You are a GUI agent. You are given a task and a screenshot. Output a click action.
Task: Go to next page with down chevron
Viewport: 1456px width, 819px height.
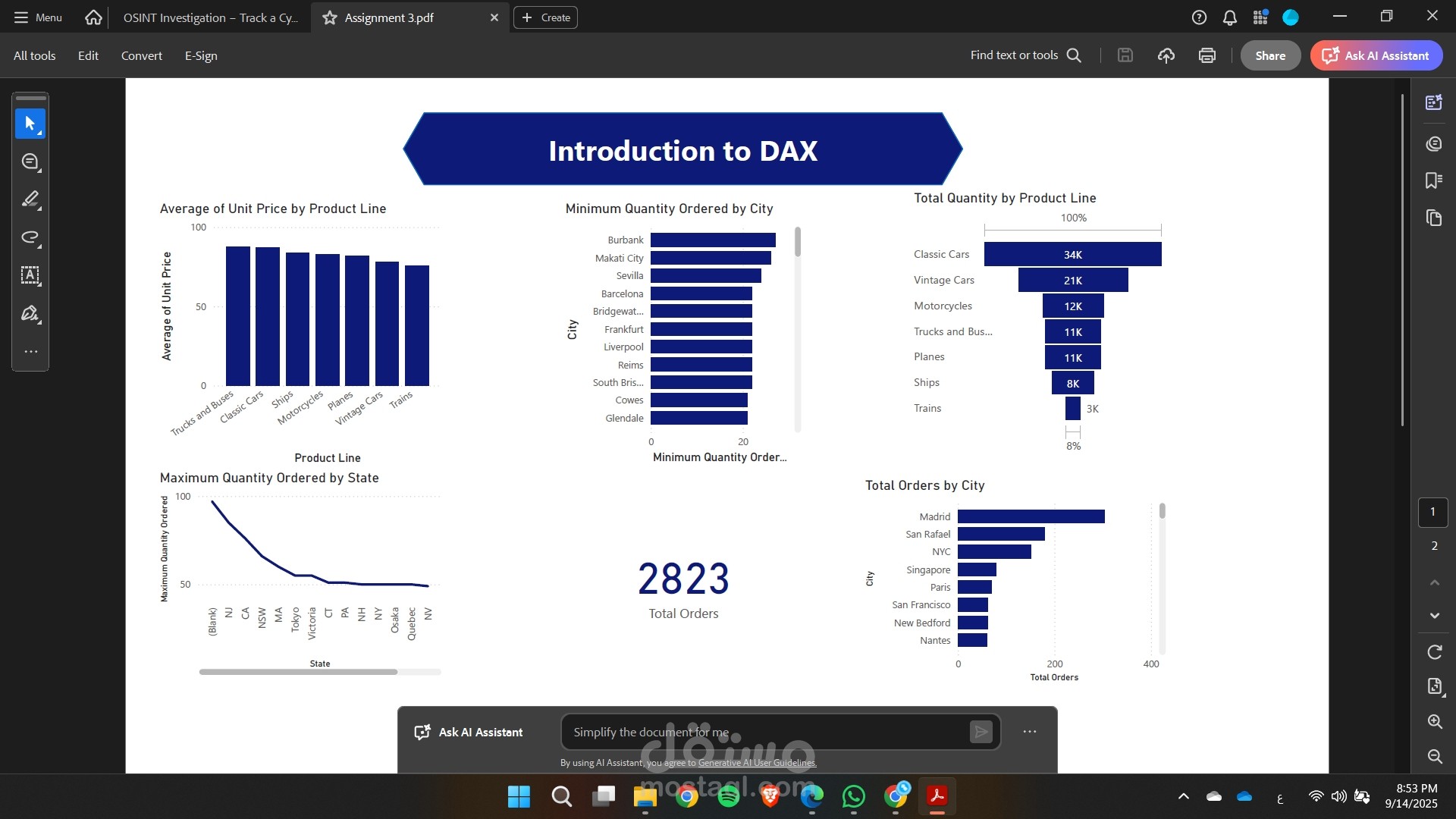coord(1434,615)
